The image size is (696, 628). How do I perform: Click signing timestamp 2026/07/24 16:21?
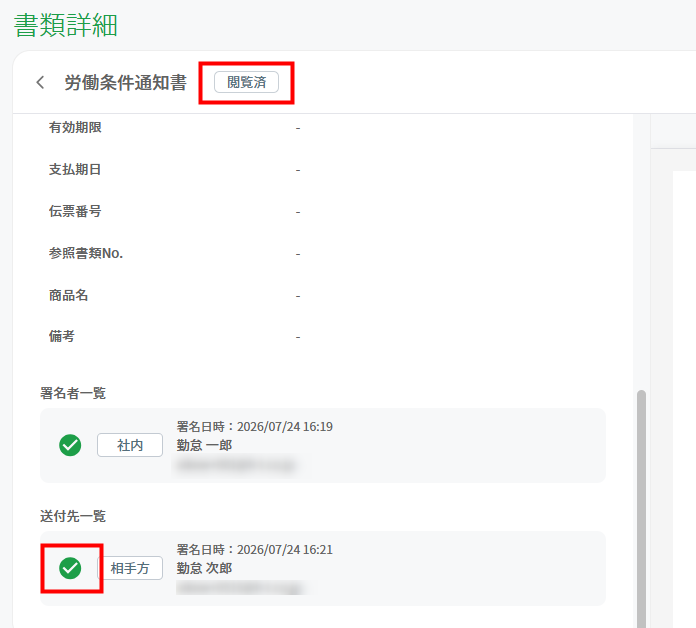(x=285, y=550)
